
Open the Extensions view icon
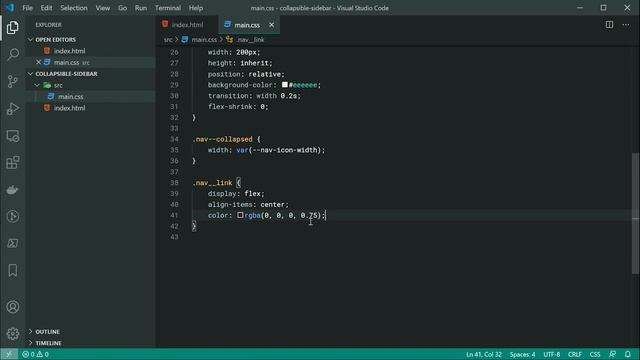pyautogui.click(x=13, y=162)
